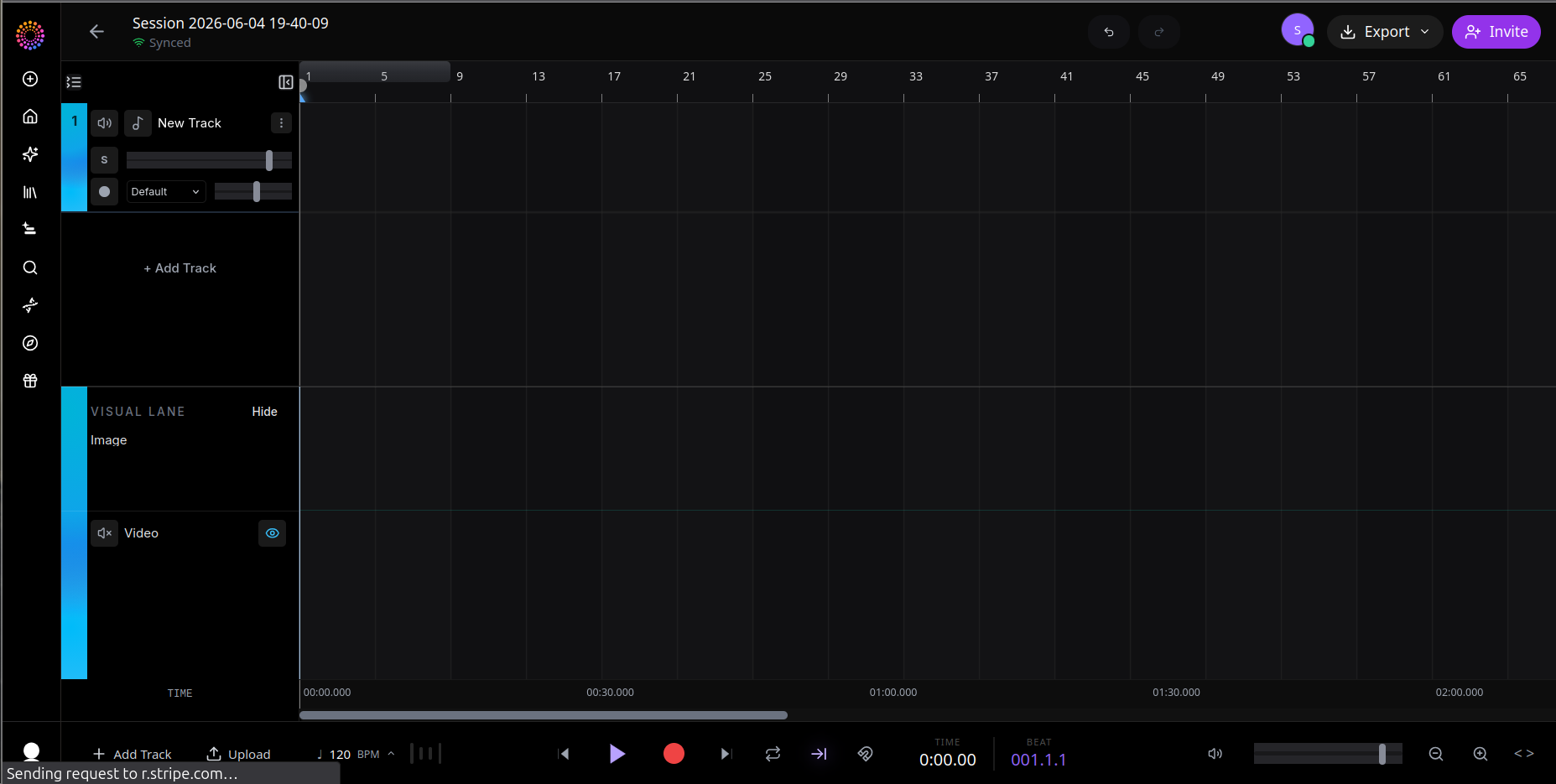Open the Home icon in sidebar
The width and height of the screenshot is (1556, 784).
[x=30, y=117]
